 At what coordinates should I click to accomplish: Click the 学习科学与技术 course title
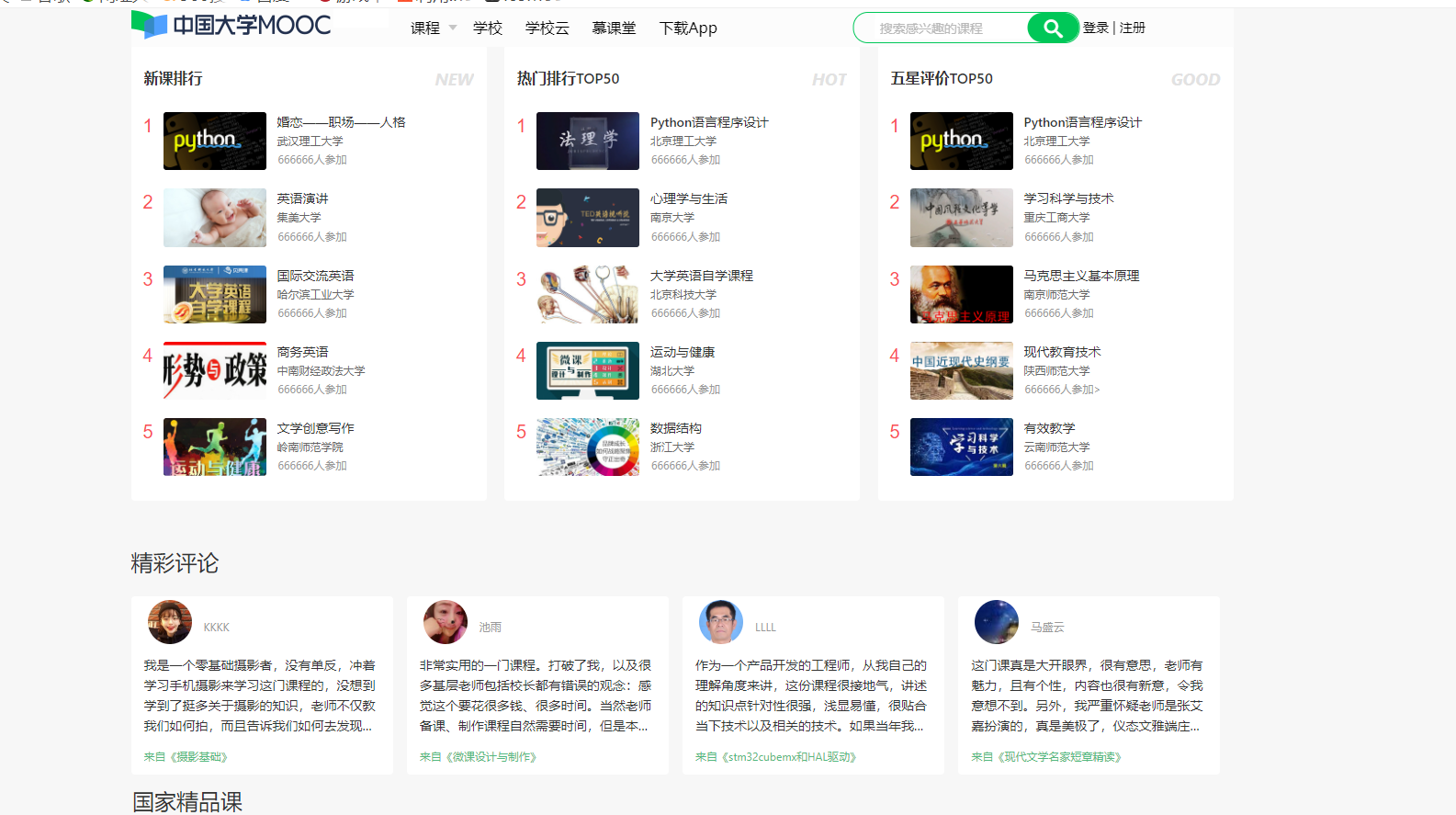click(x=1069, y=198)
